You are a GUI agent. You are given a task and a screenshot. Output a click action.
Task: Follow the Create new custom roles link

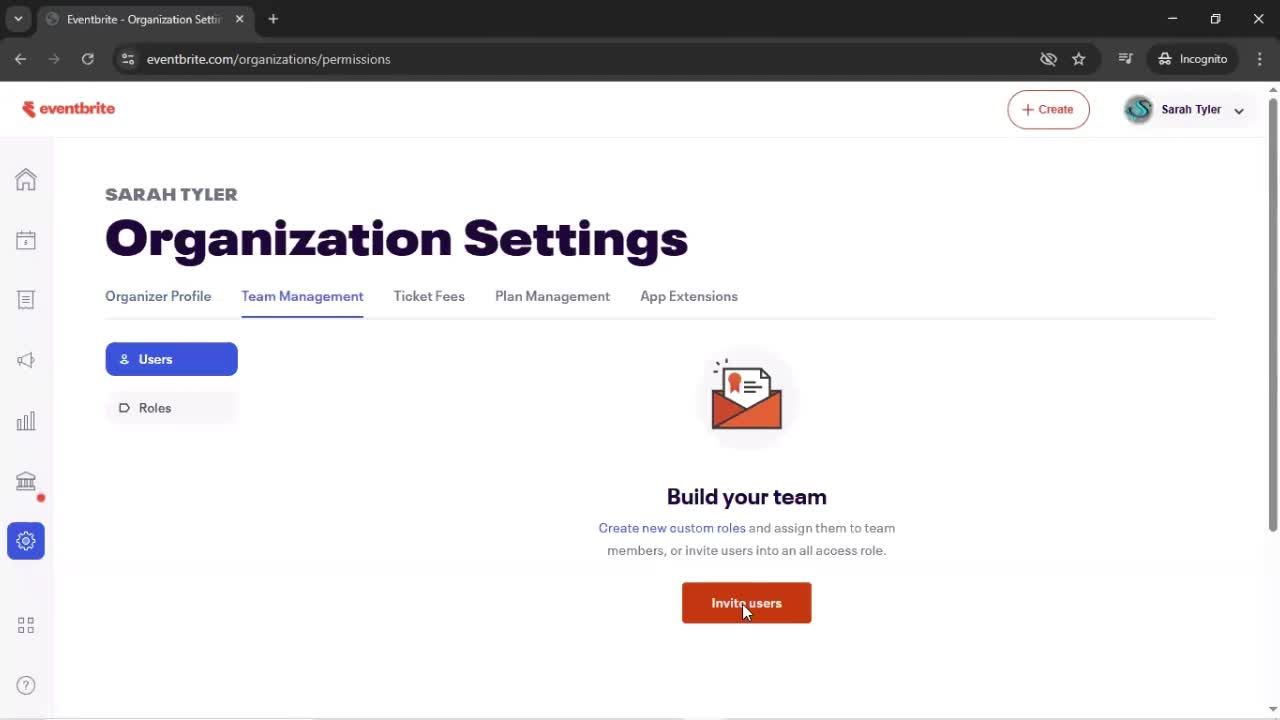(x=672, y=528)
